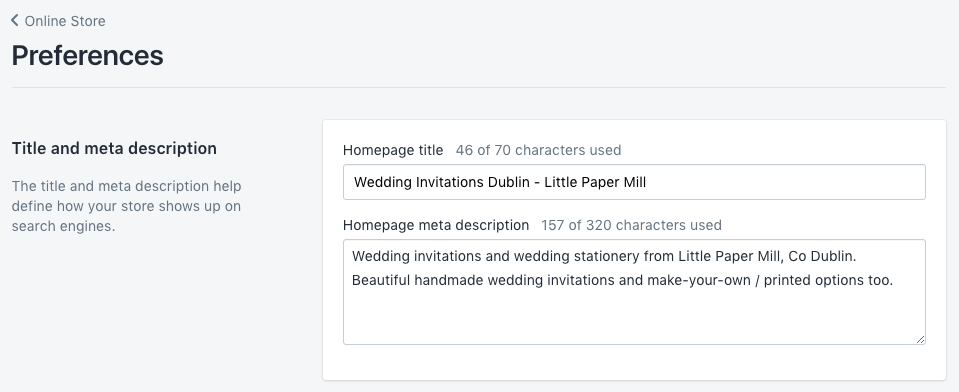Click the Homepage title label
Image resolution: width=959 pixels, height=392 pixels.
[x=393, y=150]
